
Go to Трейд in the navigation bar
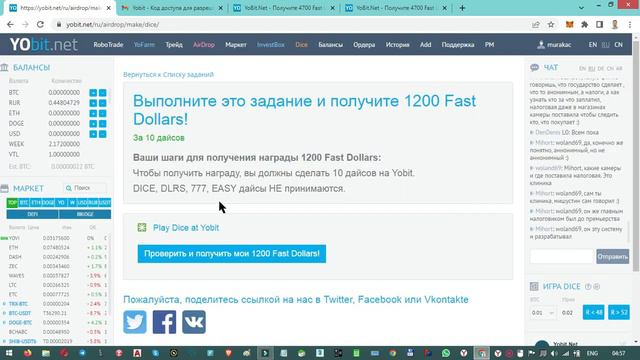(x=174, y=44)
